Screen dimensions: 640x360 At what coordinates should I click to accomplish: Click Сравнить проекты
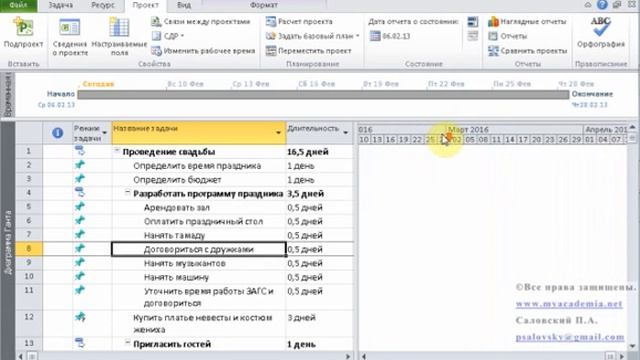[528, 51]
